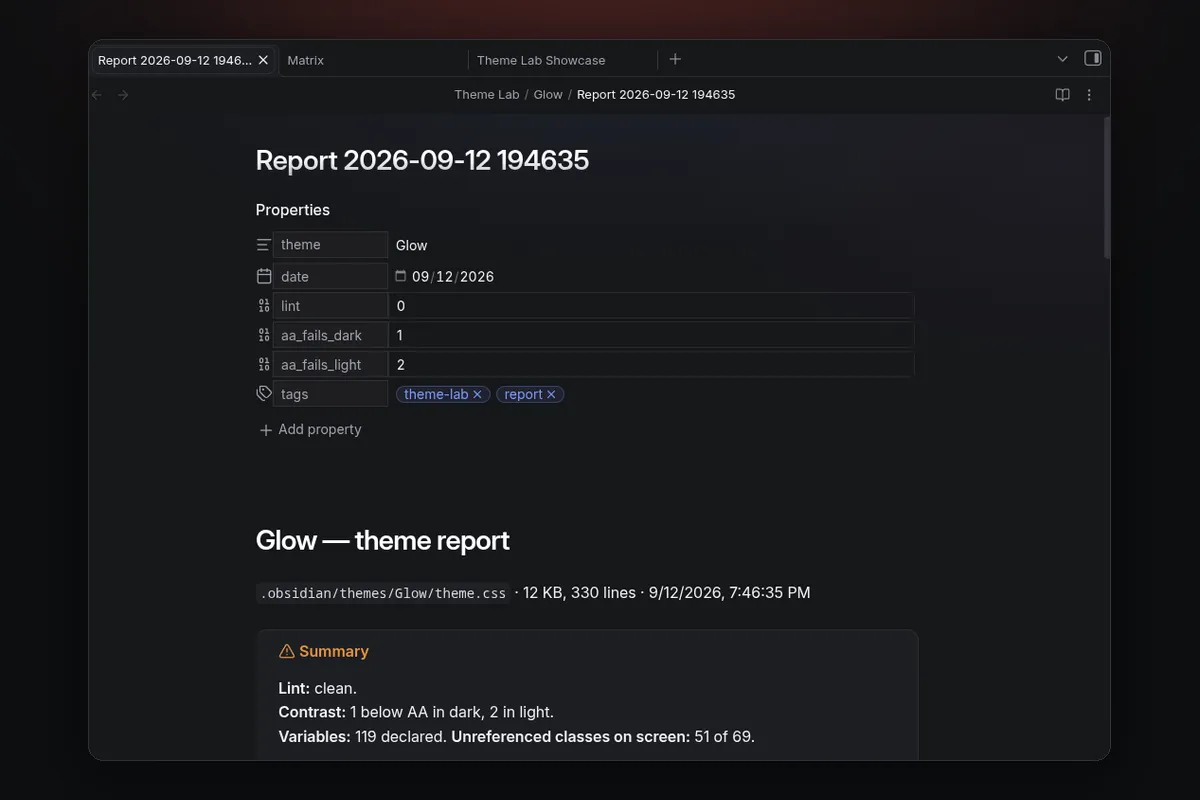This screenshot has height=800, width=1200.
Task: Edit the aa_fails_light property name
Action: pyautogui.click(x=330, y=365)
